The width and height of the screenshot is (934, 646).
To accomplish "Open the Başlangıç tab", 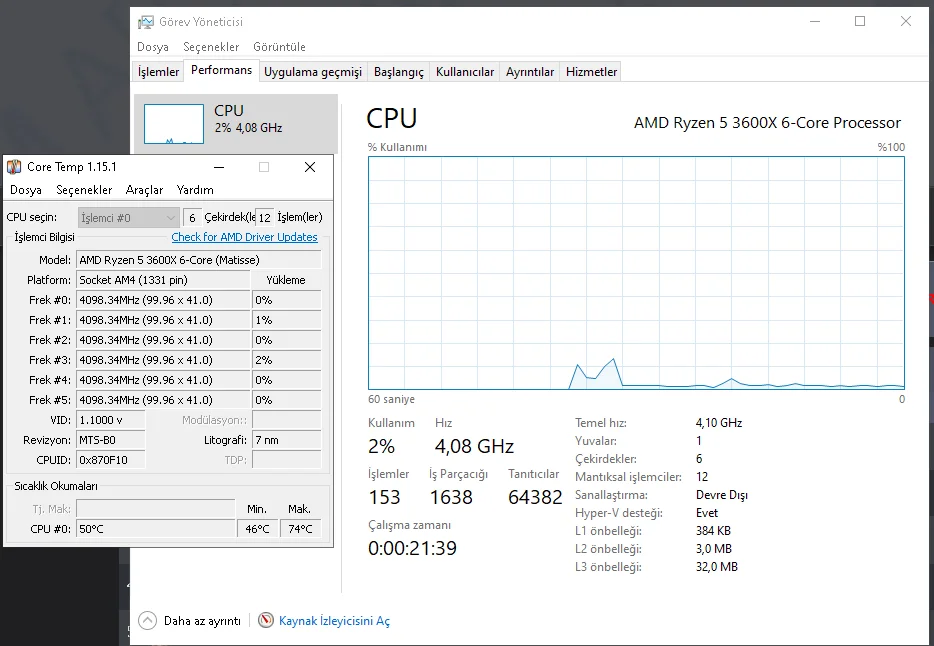I will (x=398, y=71).
